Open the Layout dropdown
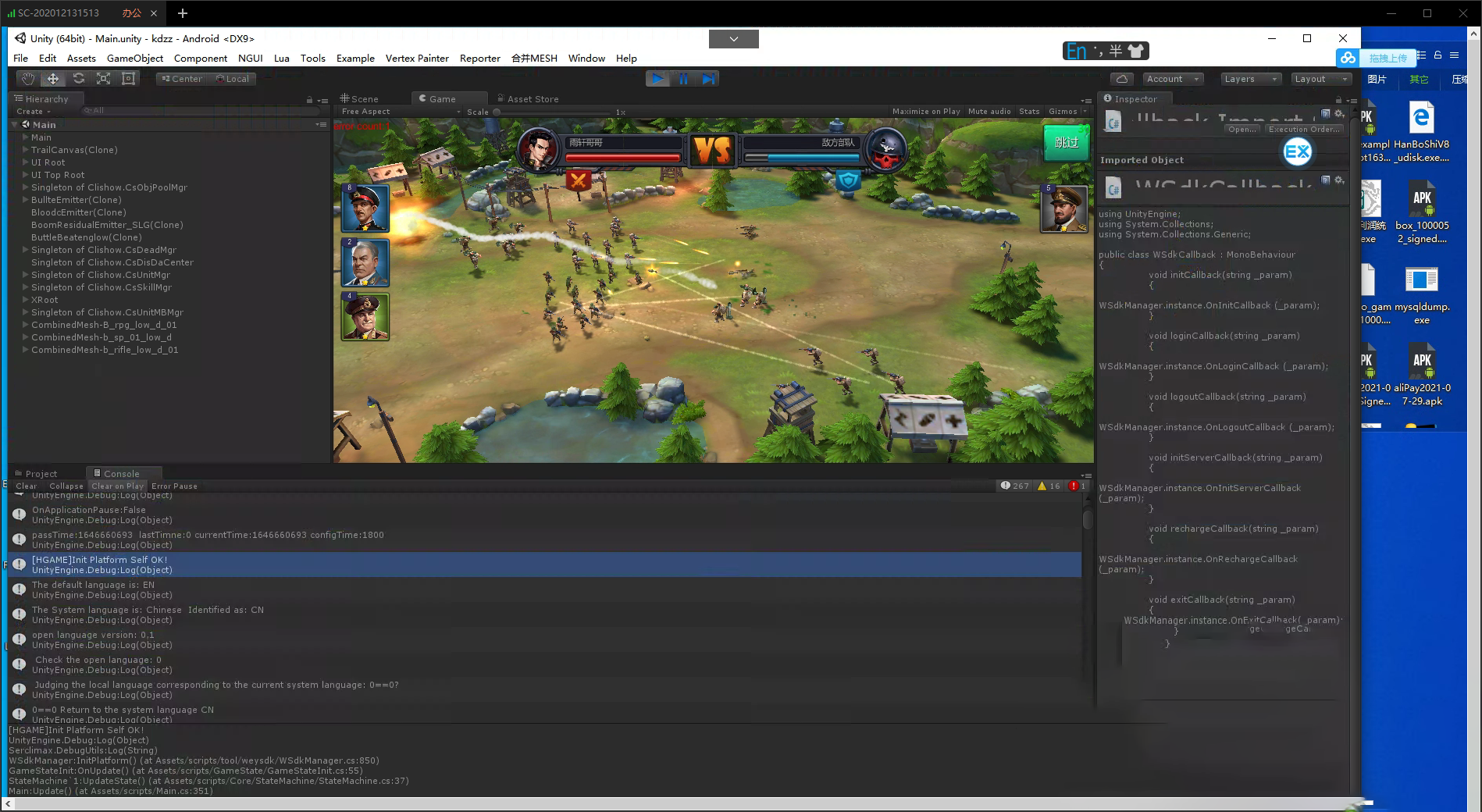1482x812 pixels. (1320, 79)
